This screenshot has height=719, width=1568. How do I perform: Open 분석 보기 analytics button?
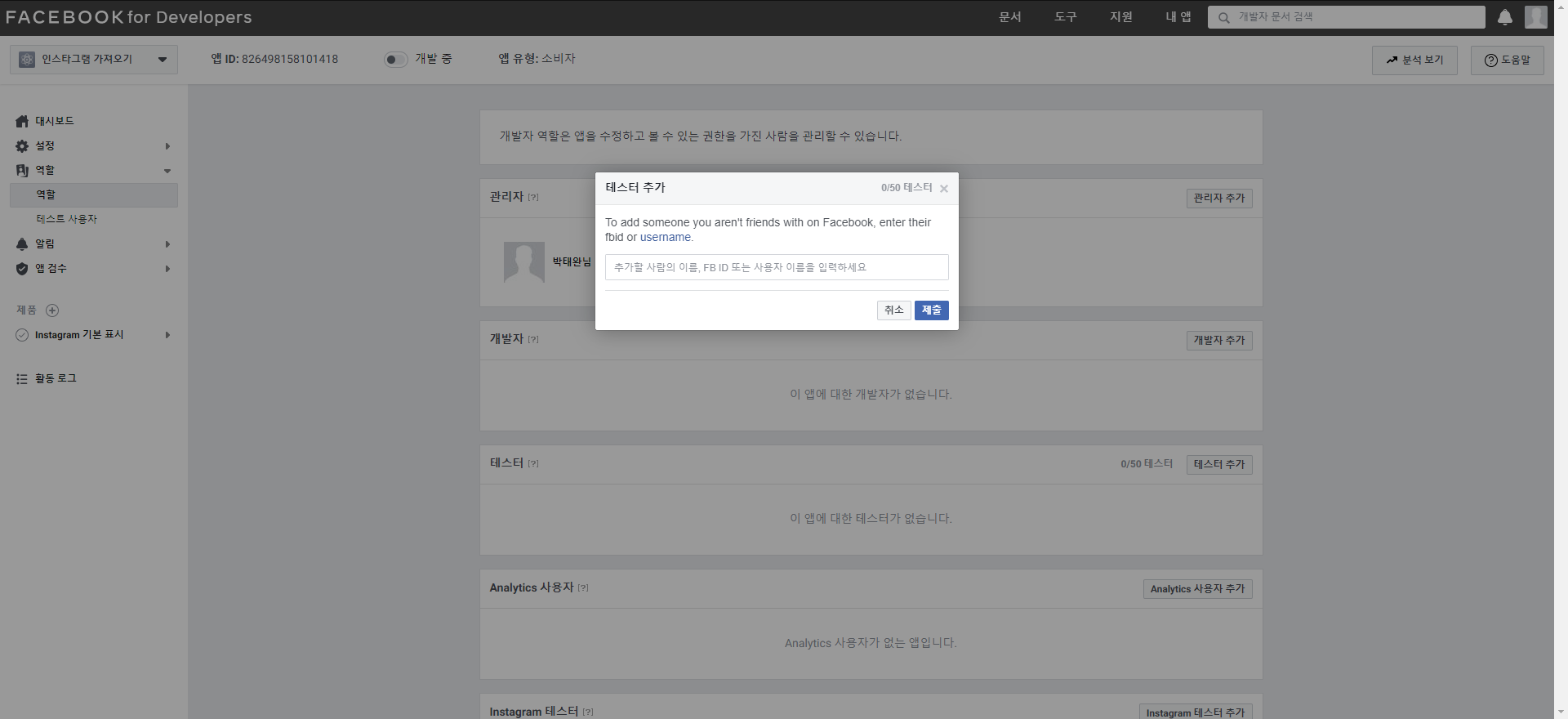(1415, 60)
